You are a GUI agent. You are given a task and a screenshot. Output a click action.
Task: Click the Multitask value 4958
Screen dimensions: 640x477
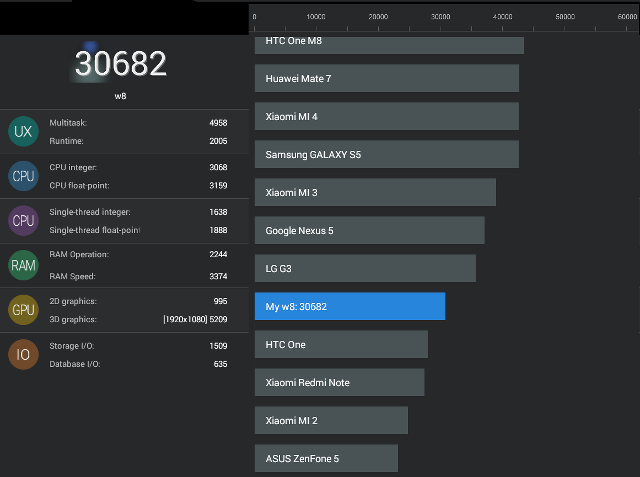[218, 123]
